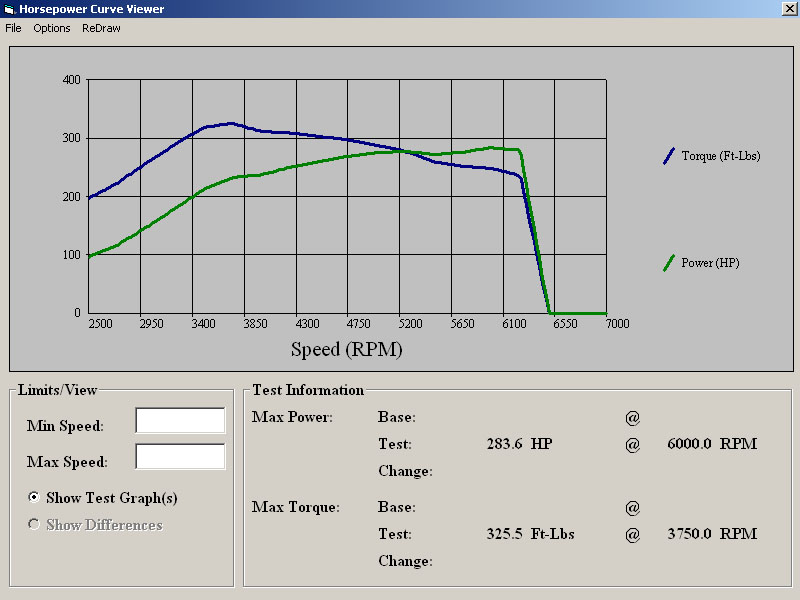The image size is (800, 600).
Task: Click the 6550 x-axis tick label
Action: (565, 324)
